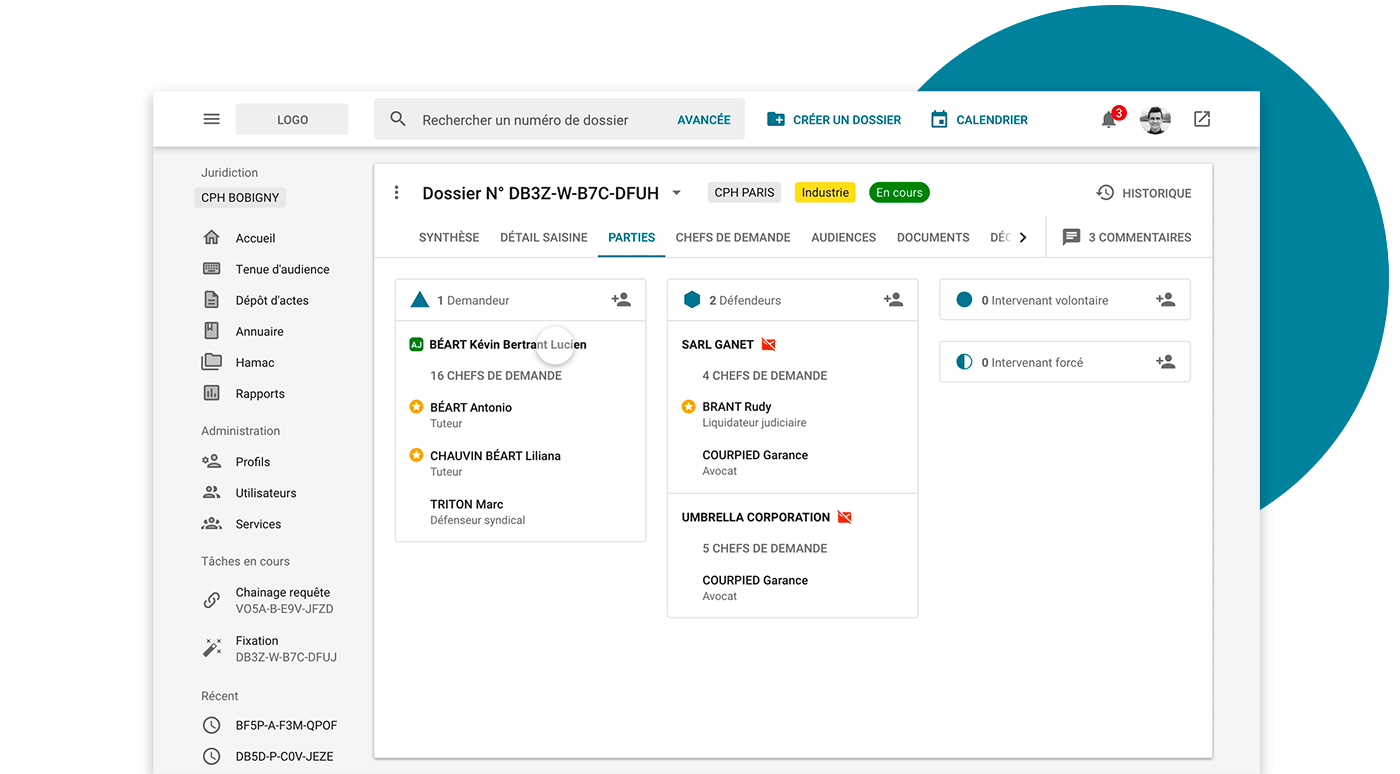Open the user avatar profile menu

point(1155,119)
